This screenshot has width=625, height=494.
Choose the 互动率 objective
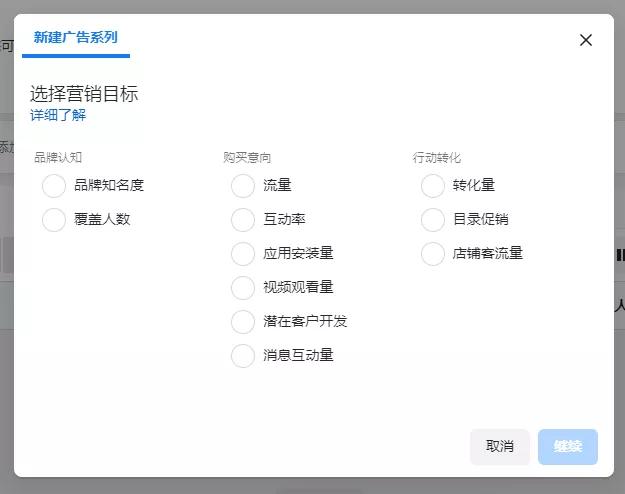tap(243, 220)
